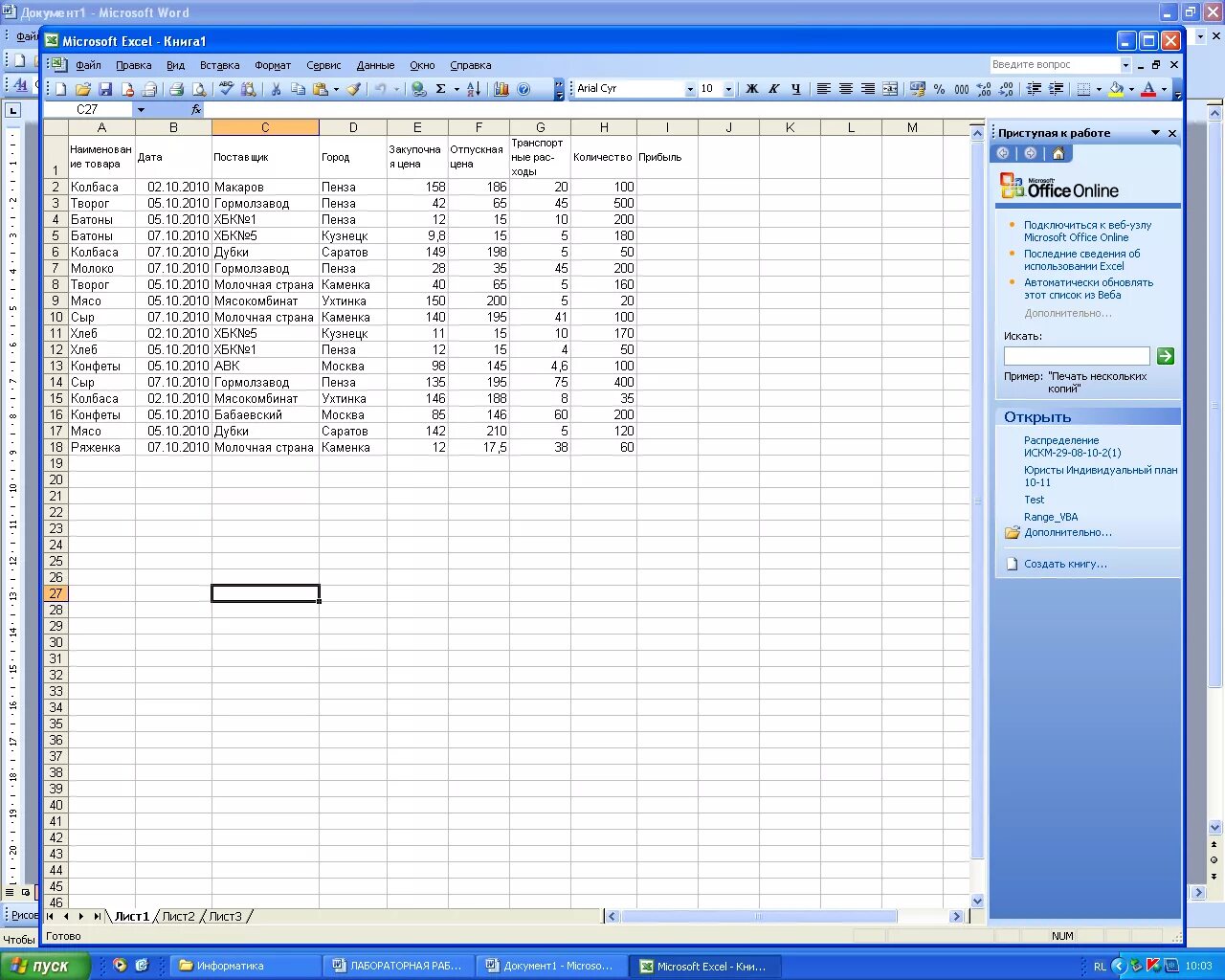The width and height of the screenshot is (1225, 980).
Task: Open the Fill Color dropdown arrow
Action: point(1131,89)
